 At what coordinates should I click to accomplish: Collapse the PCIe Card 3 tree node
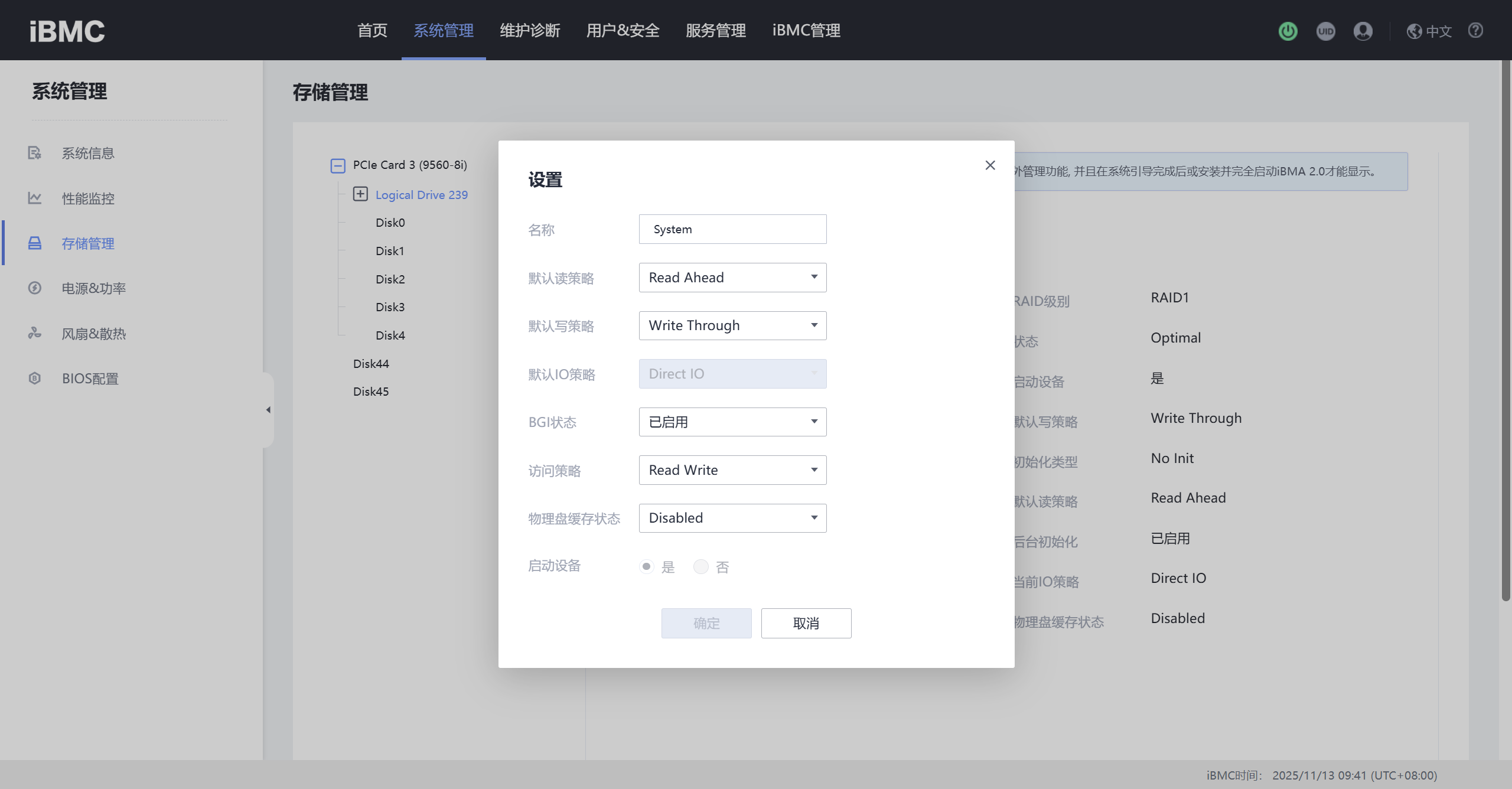(338, 165)
